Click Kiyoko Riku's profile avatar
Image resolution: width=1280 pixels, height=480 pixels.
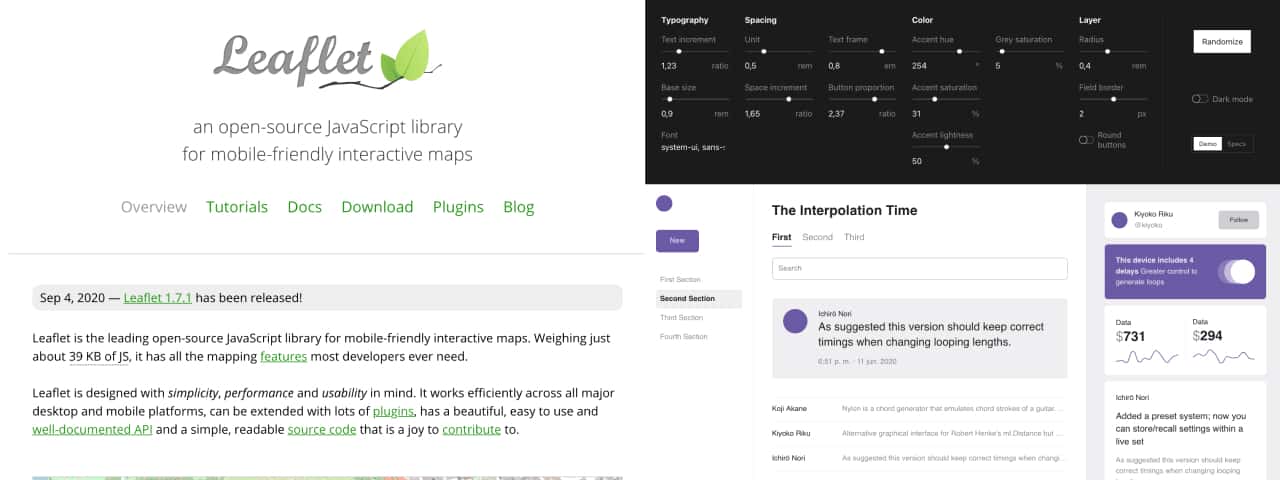tap(1119, 219)
